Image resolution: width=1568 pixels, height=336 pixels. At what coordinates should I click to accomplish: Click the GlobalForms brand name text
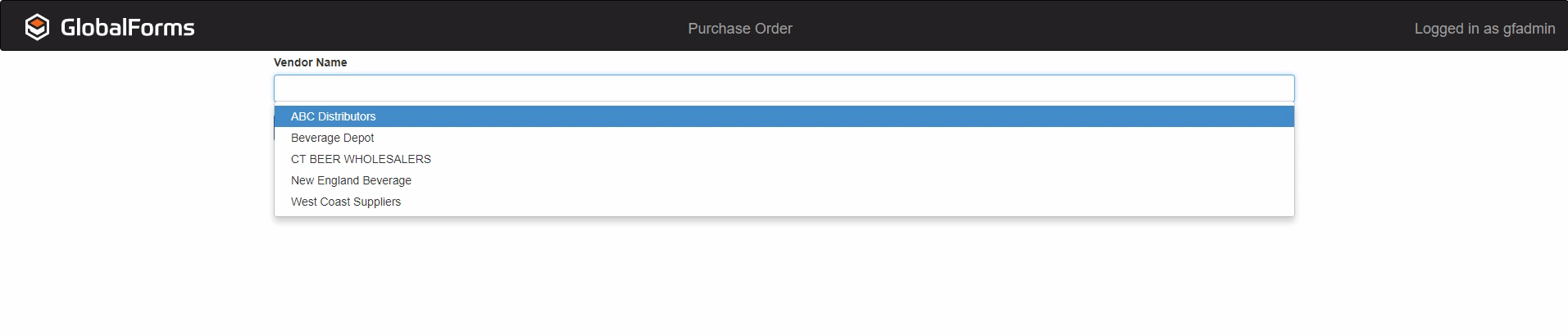[128, 28]
